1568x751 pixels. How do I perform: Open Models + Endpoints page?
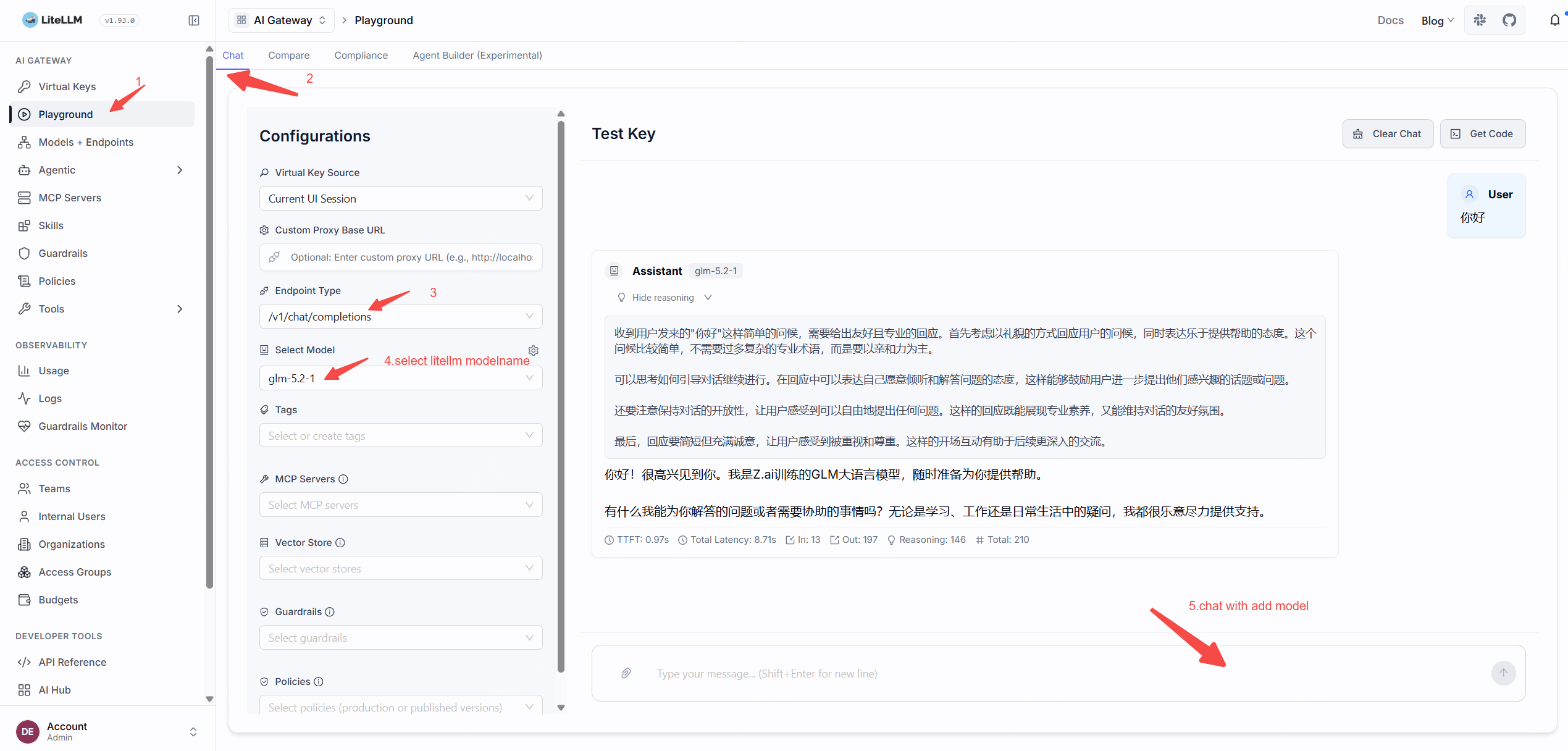click(x=102, y=142)
